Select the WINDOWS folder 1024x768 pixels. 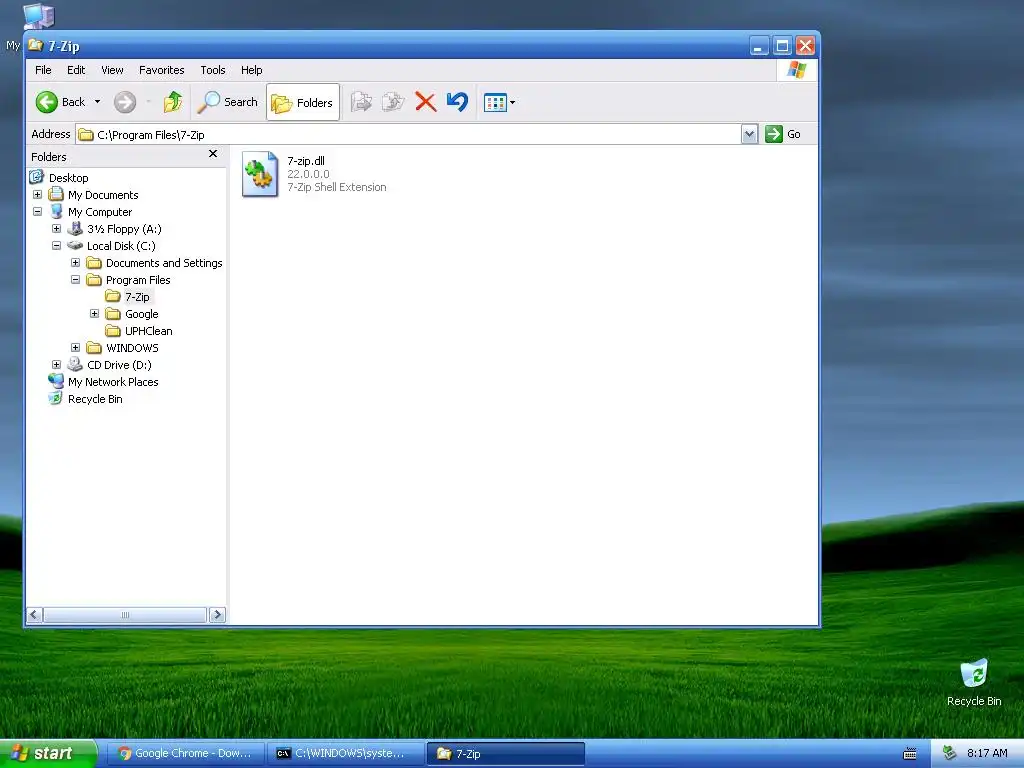(x=132, y=347)
